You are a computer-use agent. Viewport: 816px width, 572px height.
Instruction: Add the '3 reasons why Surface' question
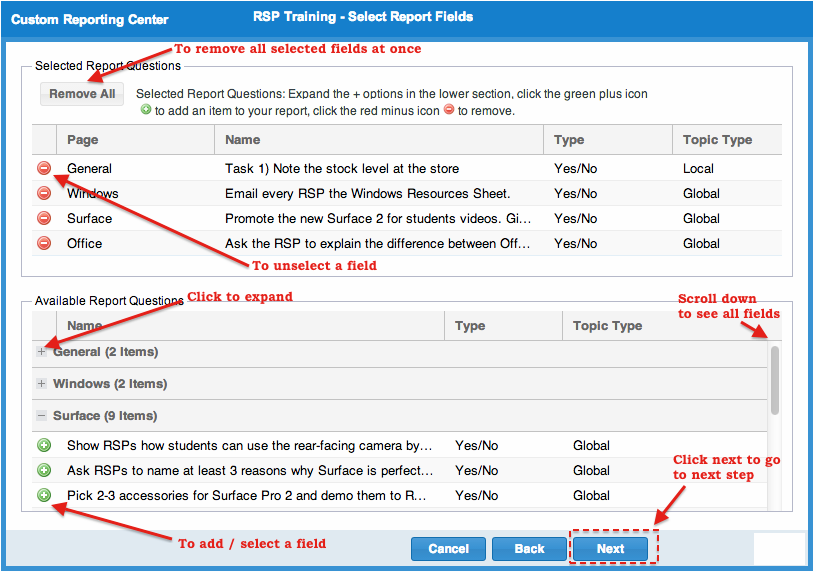point(44,471)
